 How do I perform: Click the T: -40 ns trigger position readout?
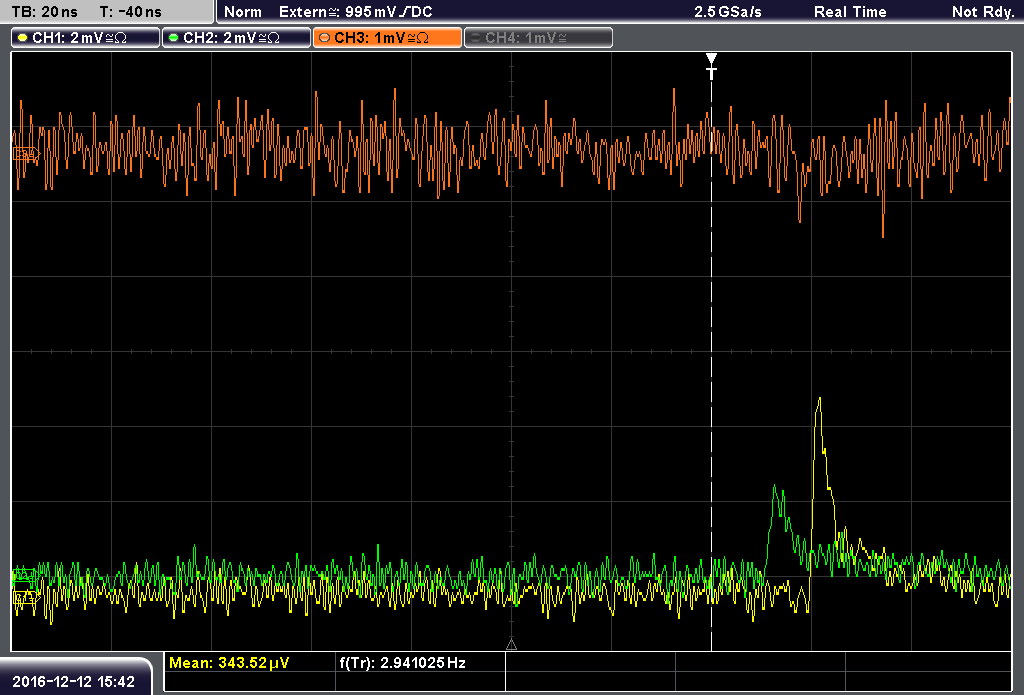point(131,12)
